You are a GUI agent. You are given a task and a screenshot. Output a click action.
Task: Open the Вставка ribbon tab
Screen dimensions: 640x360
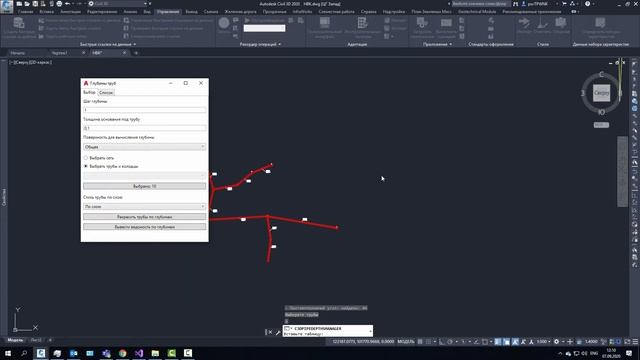pos(47,12)
